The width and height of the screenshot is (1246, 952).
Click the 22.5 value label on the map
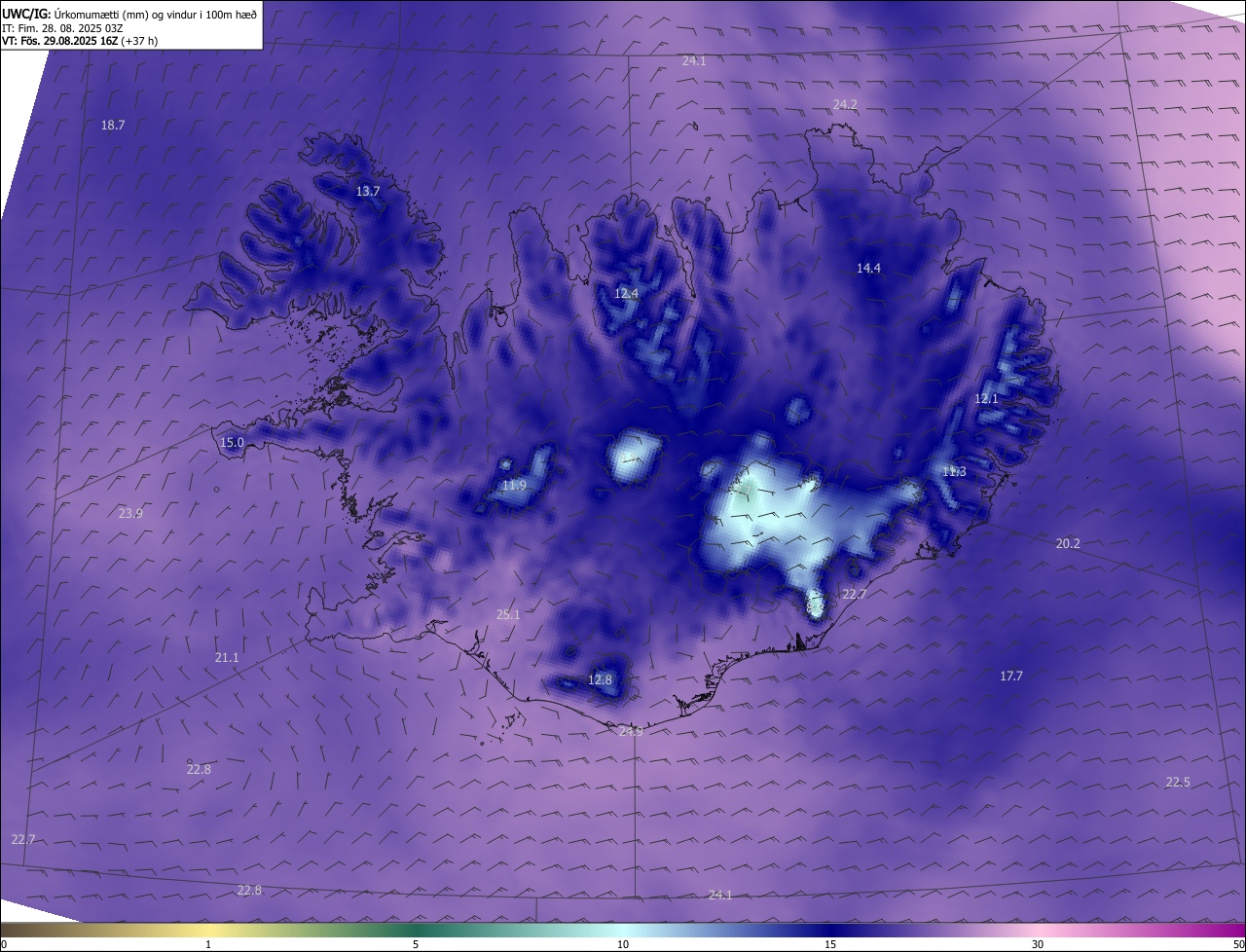(1178, 782)
